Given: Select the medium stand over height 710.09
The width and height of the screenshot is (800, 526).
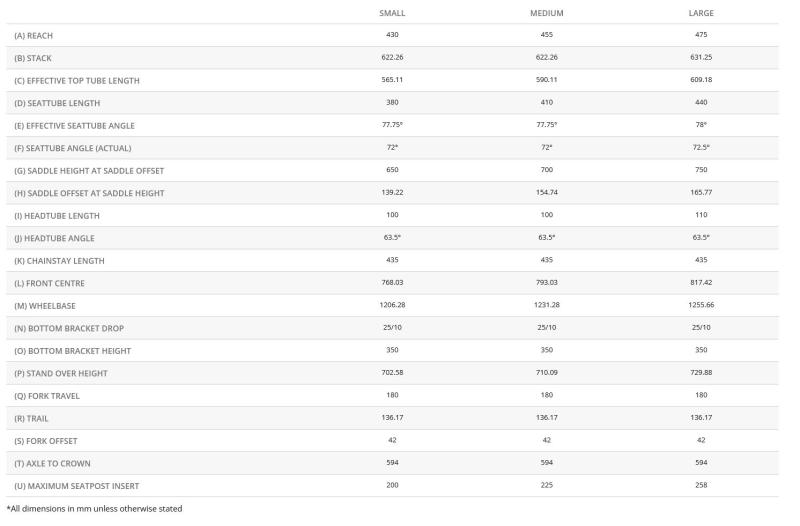Looking at the screenshot, I should (x=546, y=372).
